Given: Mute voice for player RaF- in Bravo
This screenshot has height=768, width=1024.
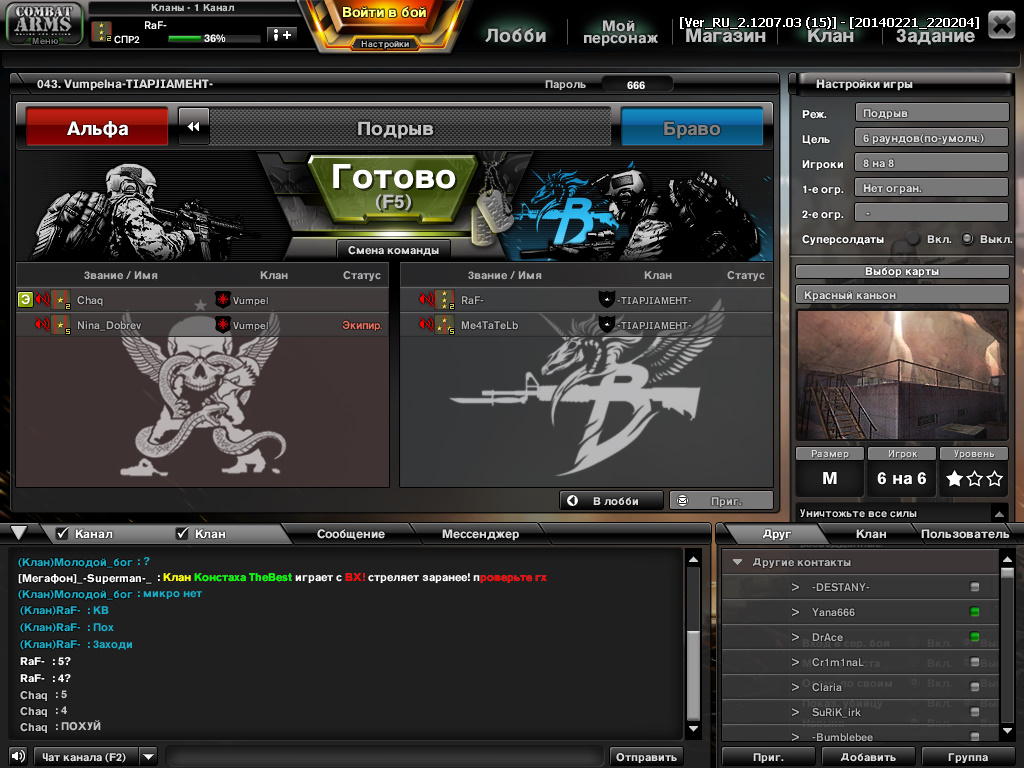Looking at the screenshot, I should click(x=426, y=300).
